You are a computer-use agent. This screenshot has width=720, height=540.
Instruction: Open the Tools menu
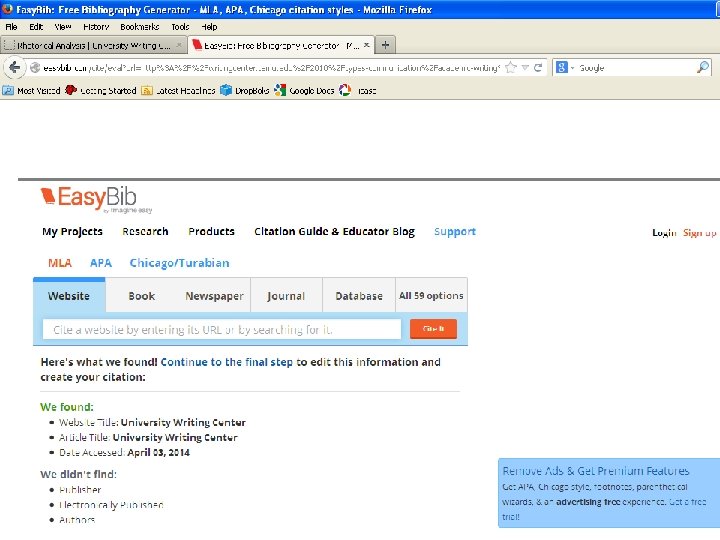click(180, 27)
